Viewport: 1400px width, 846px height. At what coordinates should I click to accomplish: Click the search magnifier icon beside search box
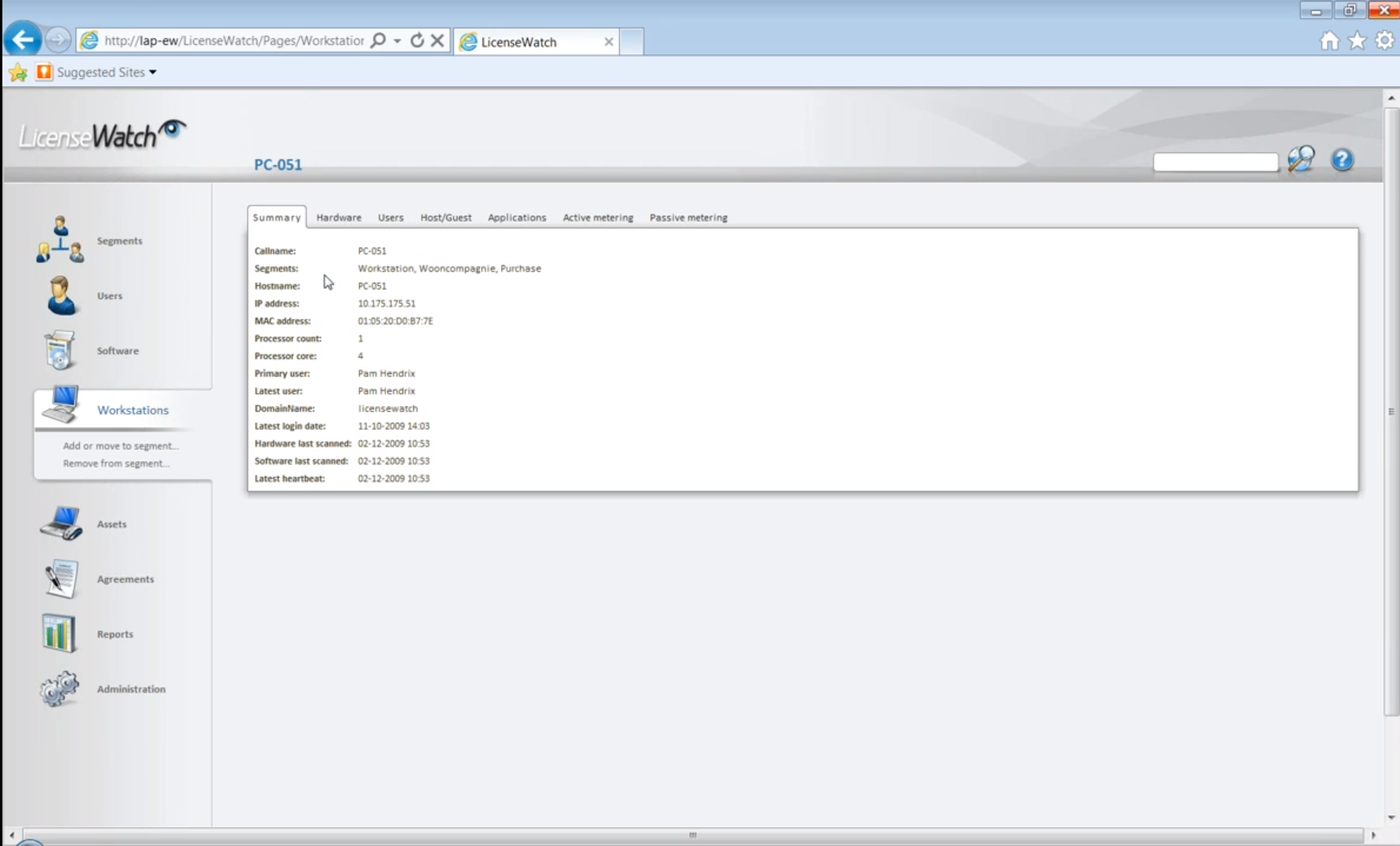tap(1301, 159)
